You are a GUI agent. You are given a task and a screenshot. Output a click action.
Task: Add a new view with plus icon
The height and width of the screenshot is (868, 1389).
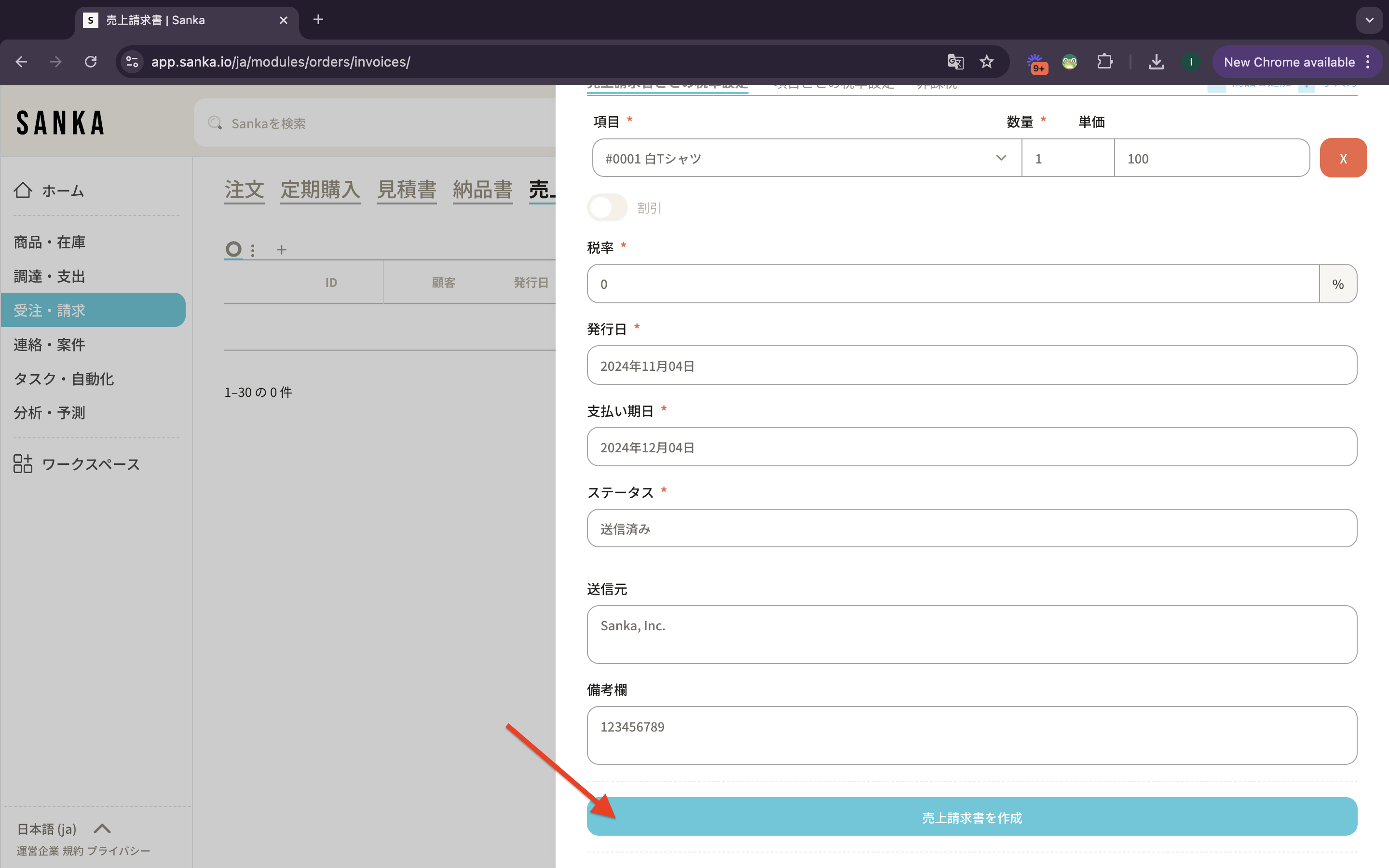click(281, 250)
